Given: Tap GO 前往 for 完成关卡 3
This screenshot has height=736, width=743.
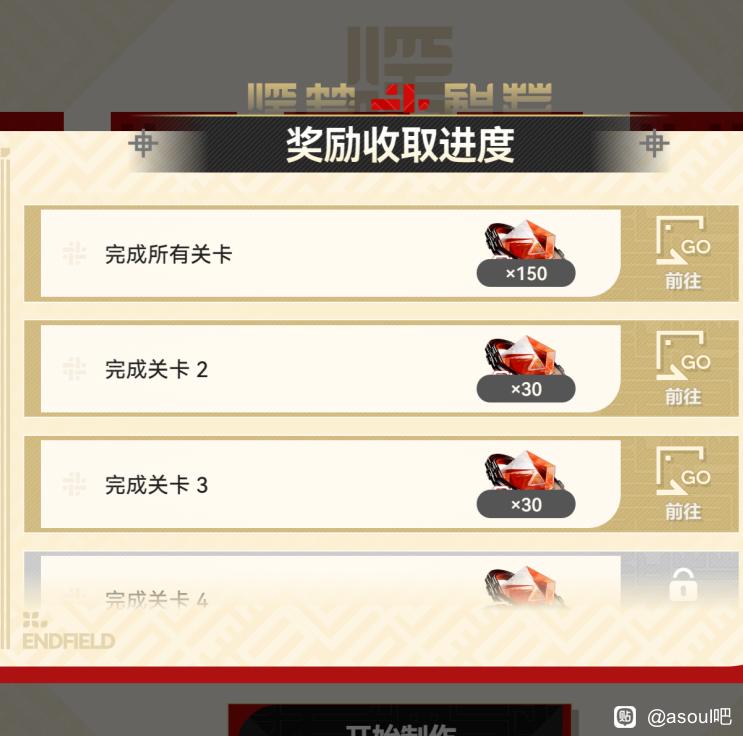Looking at the screenshot, I should tap(683, 484).
